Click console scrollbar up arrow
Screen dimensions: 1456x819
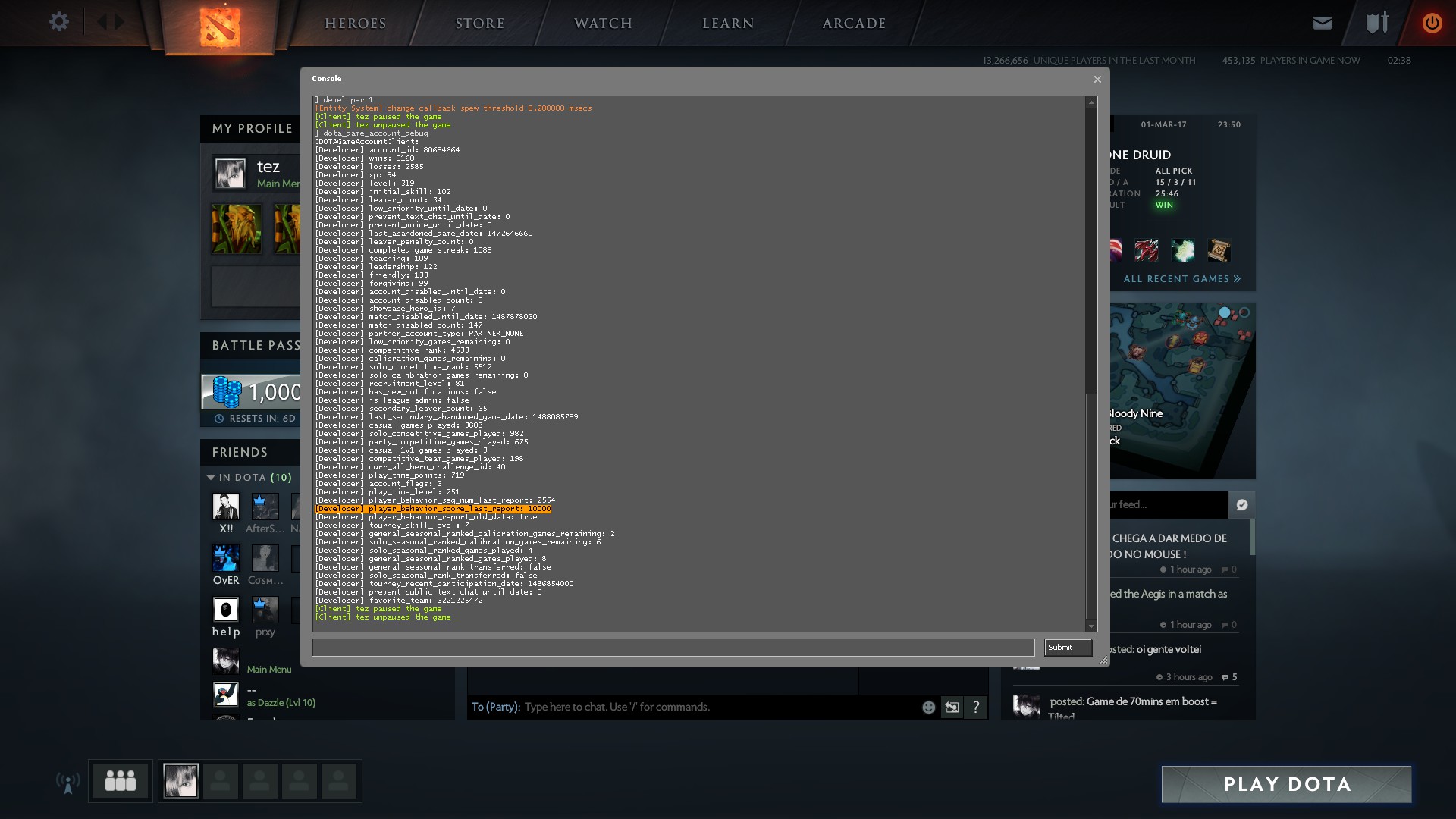[1091, 102]
